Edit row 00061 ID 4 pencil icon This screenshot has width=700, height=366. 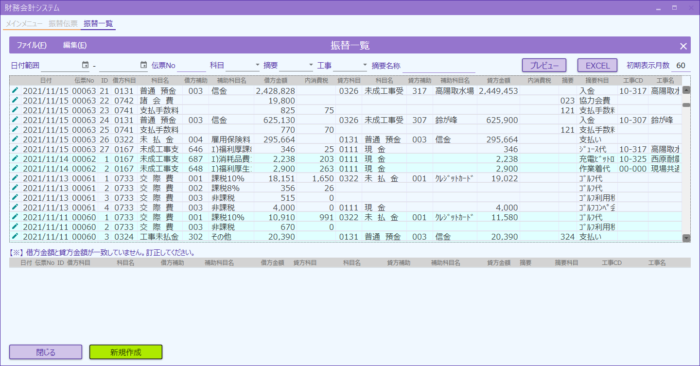pos(15,208)
